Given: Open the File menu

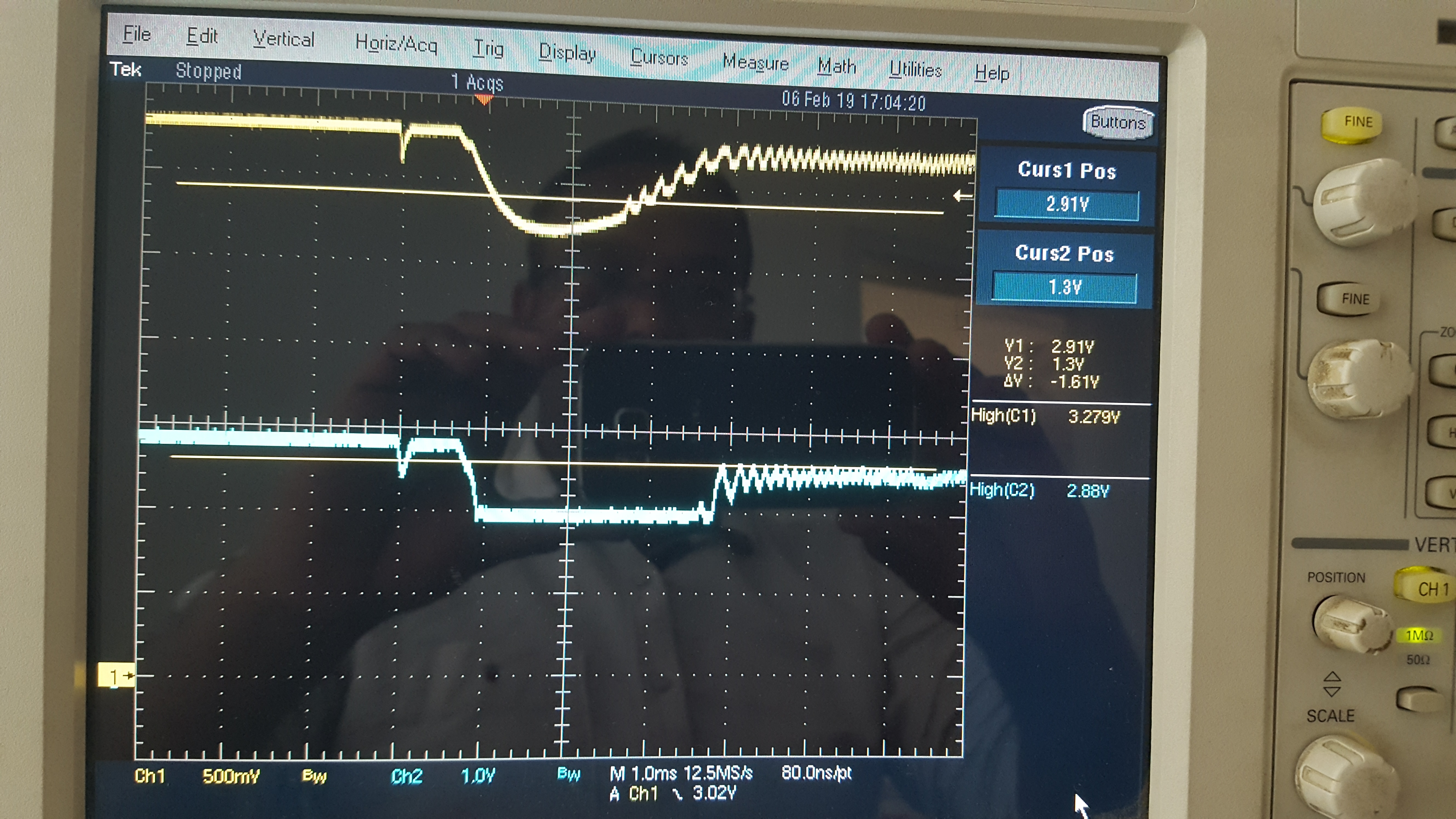Looking at the screenshot, I should point(137,35).
